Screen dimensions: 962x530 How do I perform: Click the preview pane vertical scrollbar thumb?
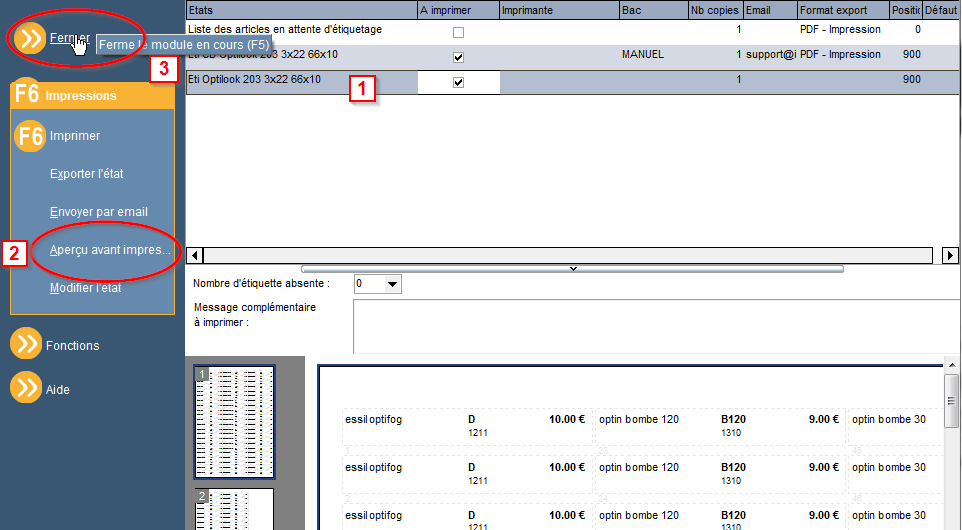(x=952, y=401)
